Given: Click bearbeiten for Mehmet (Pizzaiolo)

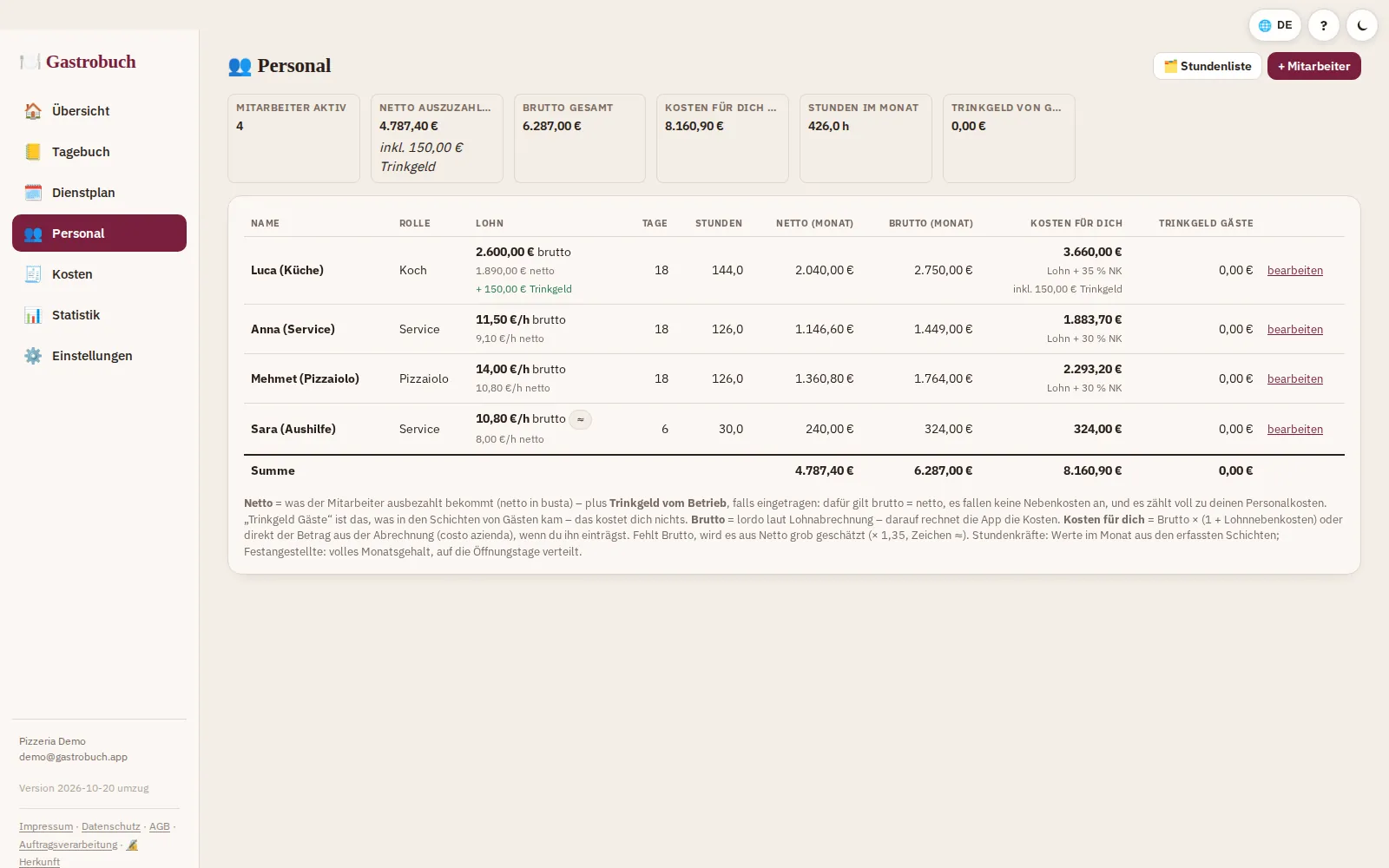Looking at the screenshot, I should tap(1294, 379).
